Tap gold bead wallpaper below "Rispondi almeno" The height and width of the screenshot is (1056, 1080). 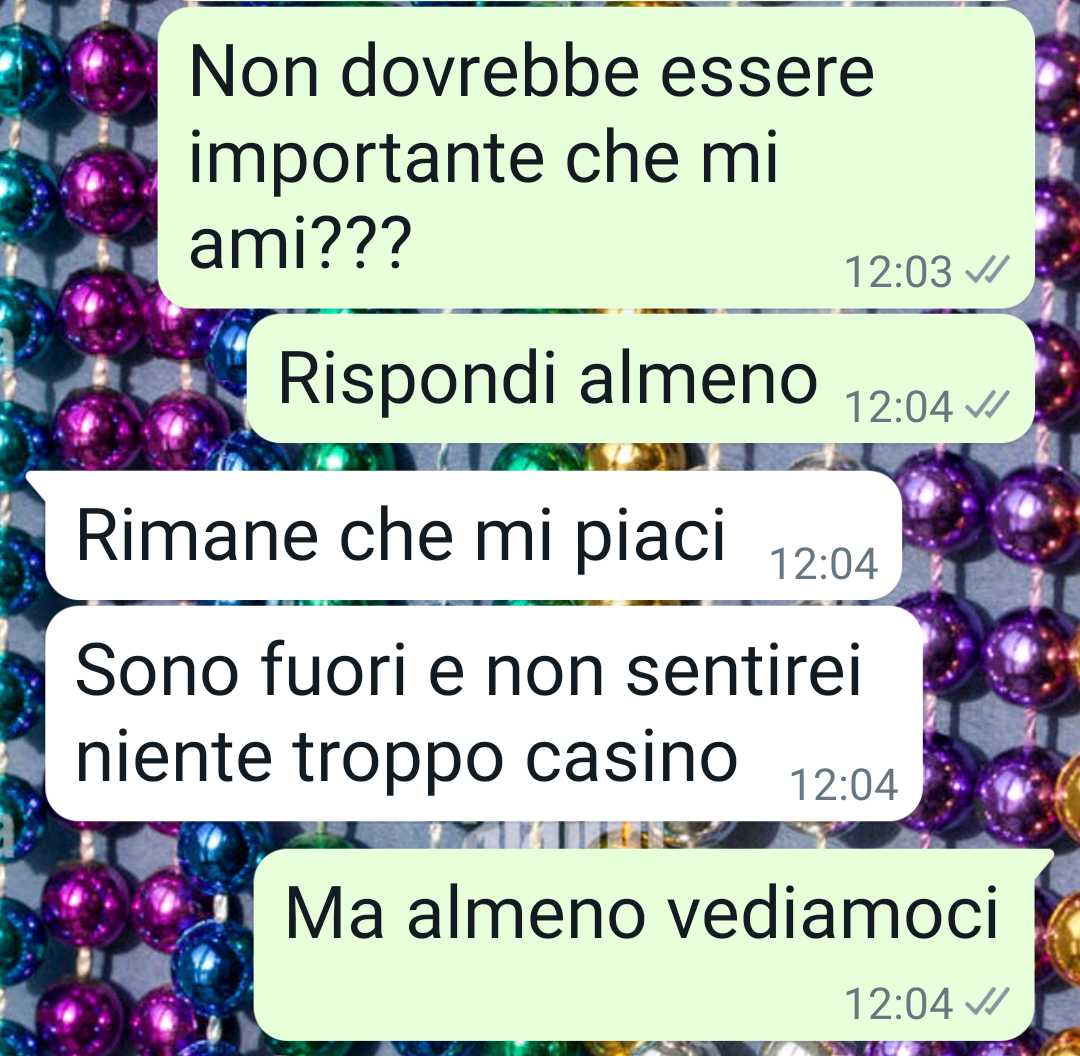tap(635, 456)
